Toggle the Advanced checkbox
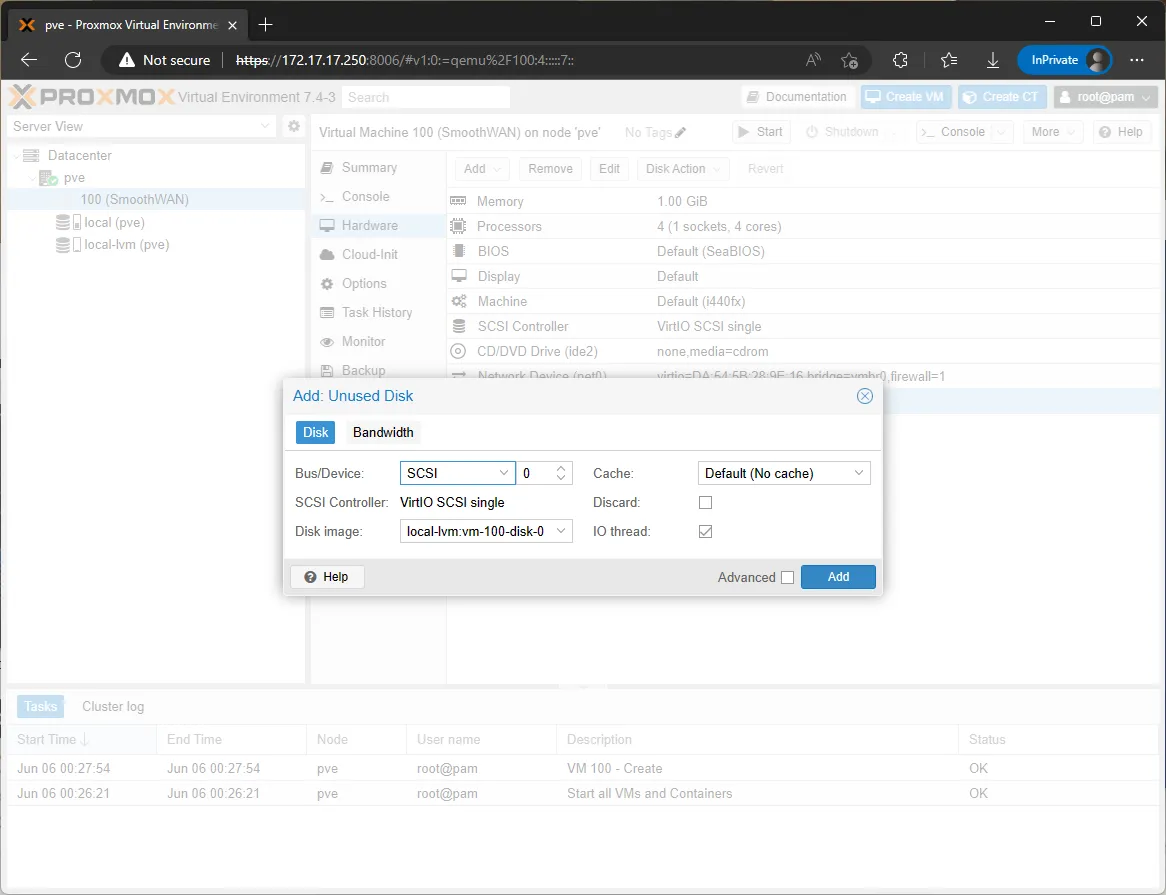This screenshot has height=895, width=1166. [x=787, y=578]
